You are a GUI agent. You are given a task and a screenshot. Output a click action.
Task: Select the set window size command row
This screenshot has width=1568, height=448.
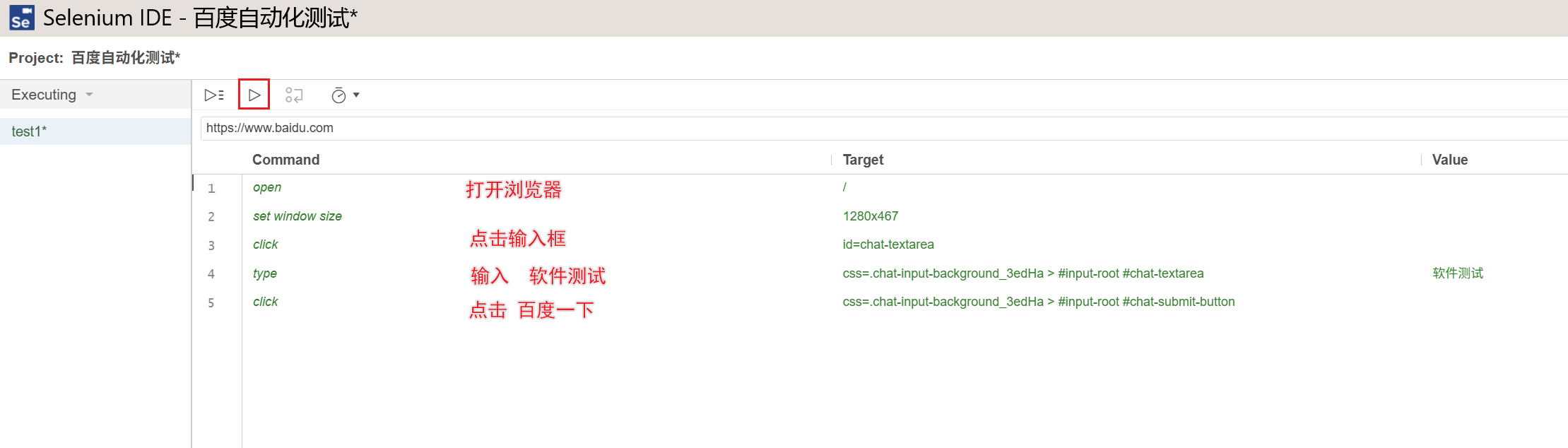[297, 216]
